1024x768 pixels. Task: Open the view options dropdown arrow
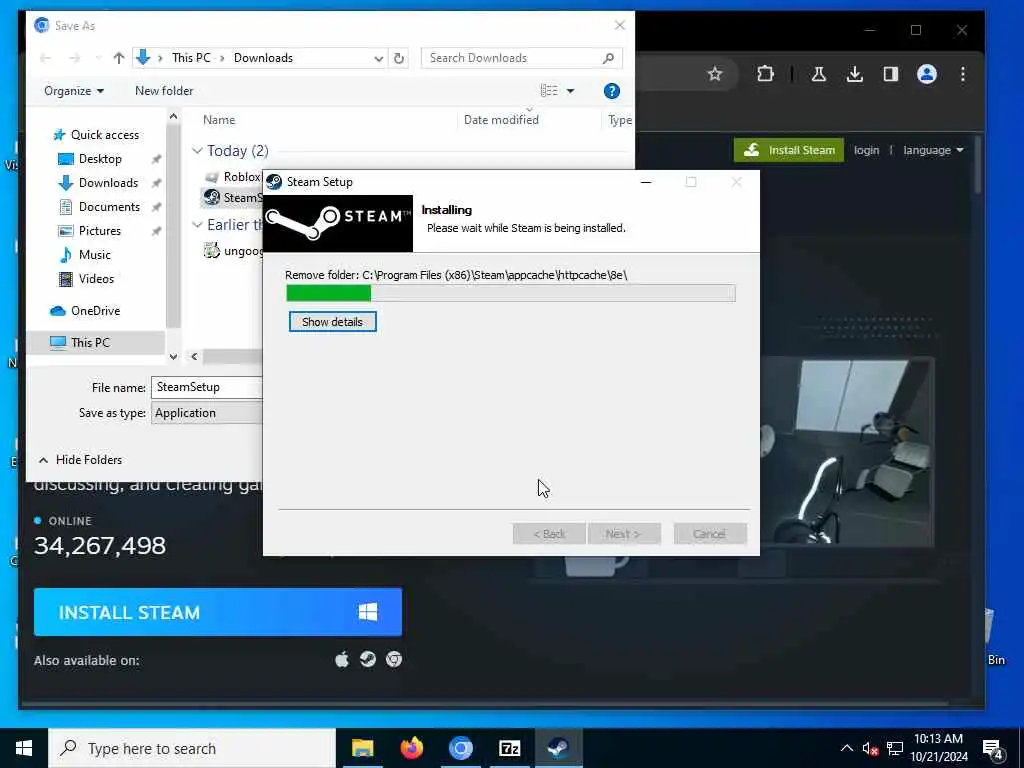(570, 91)
